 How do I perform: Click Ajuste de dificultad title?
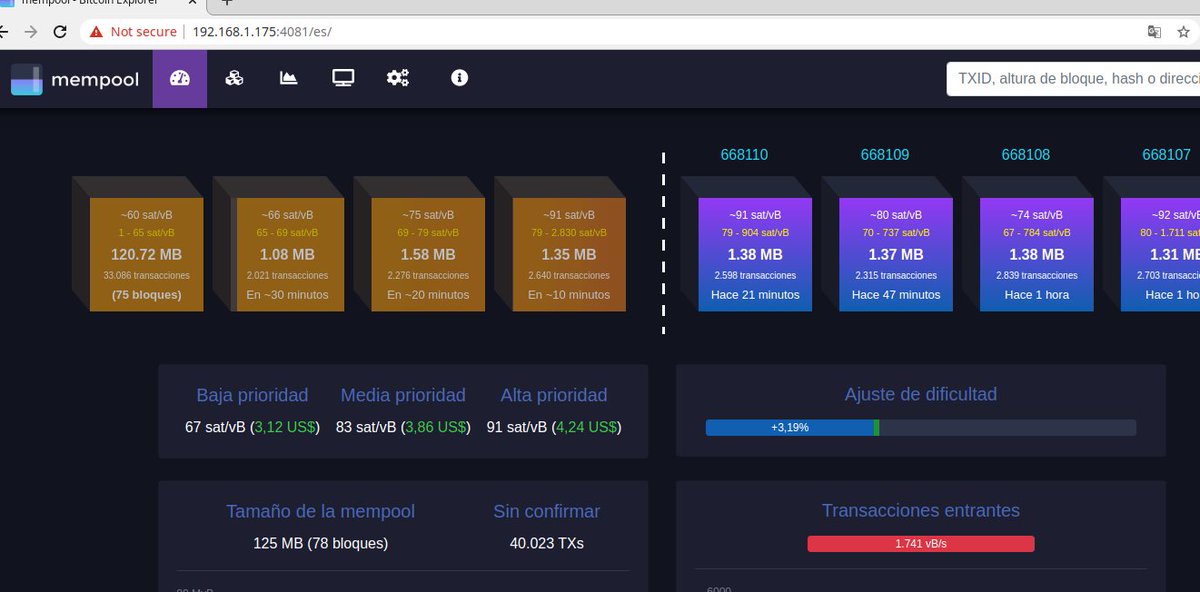tap(921, 394)
